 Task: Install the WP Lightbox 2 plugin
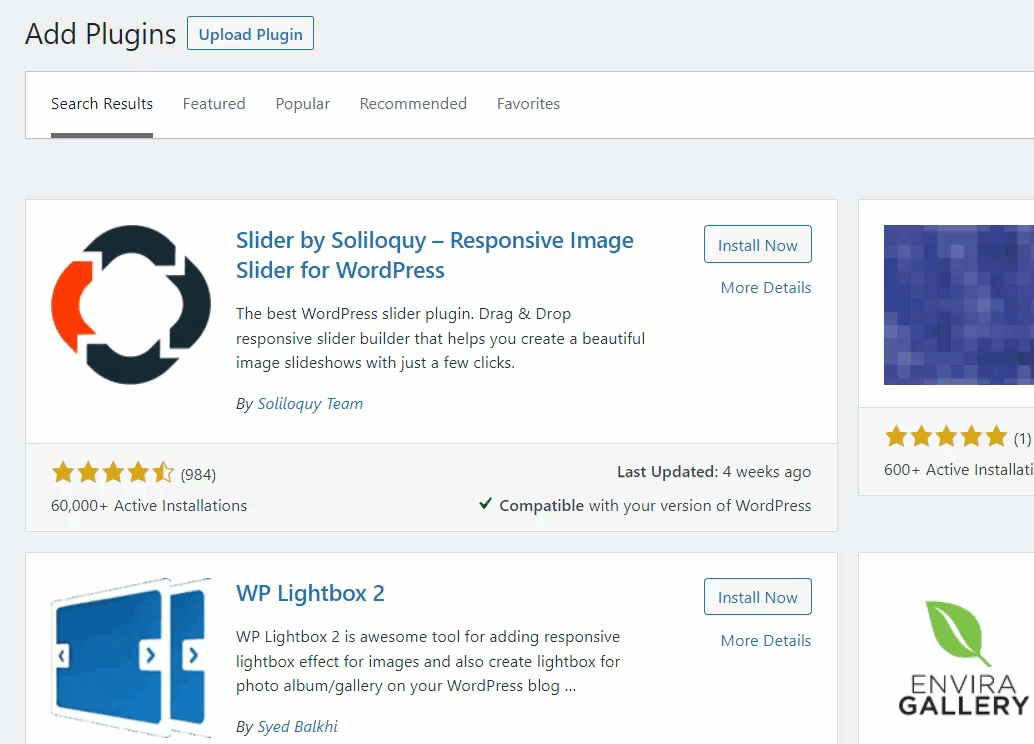click(758, 597)
